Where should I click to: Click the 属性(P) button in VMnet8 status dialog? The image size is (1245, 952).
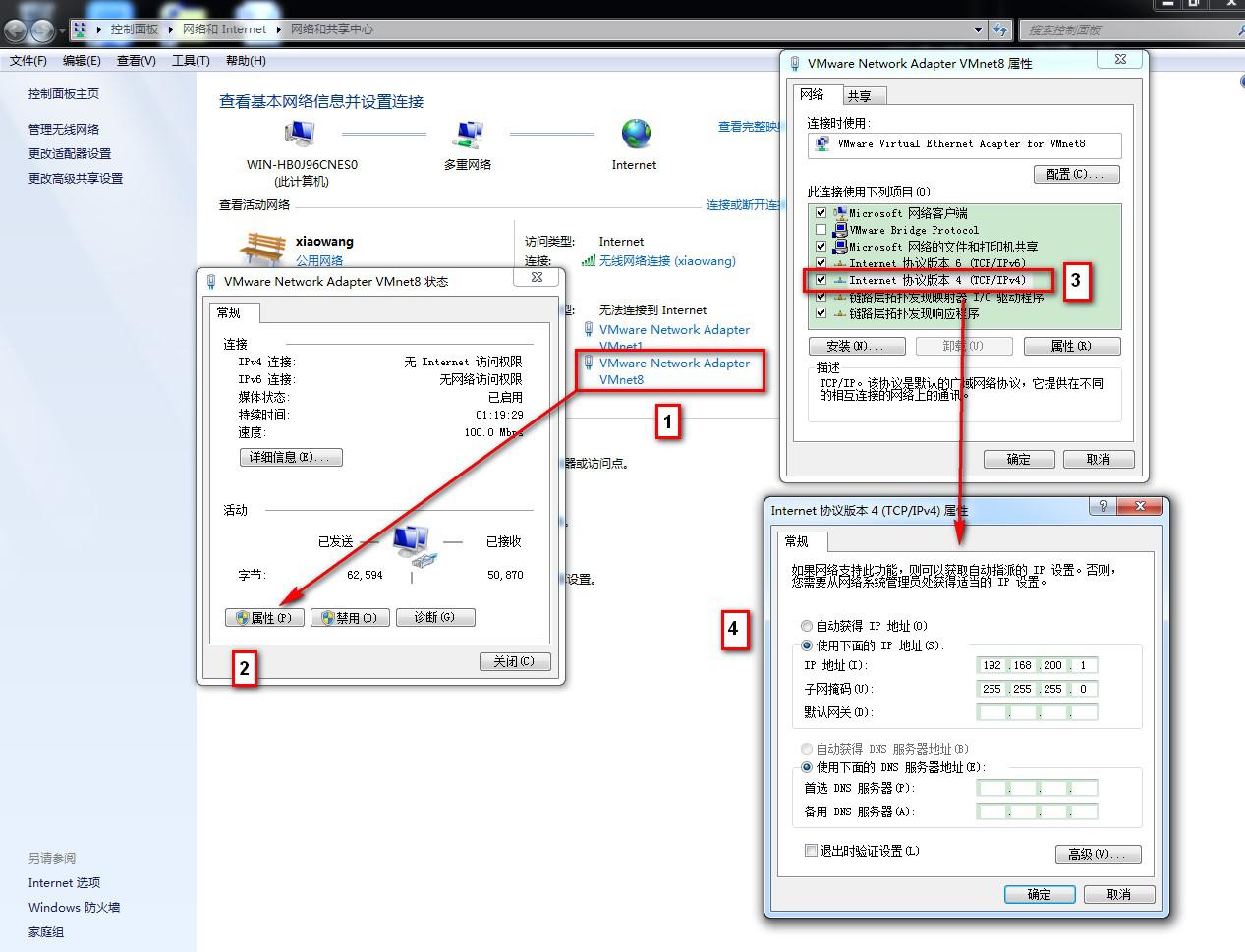pos(264,617)
